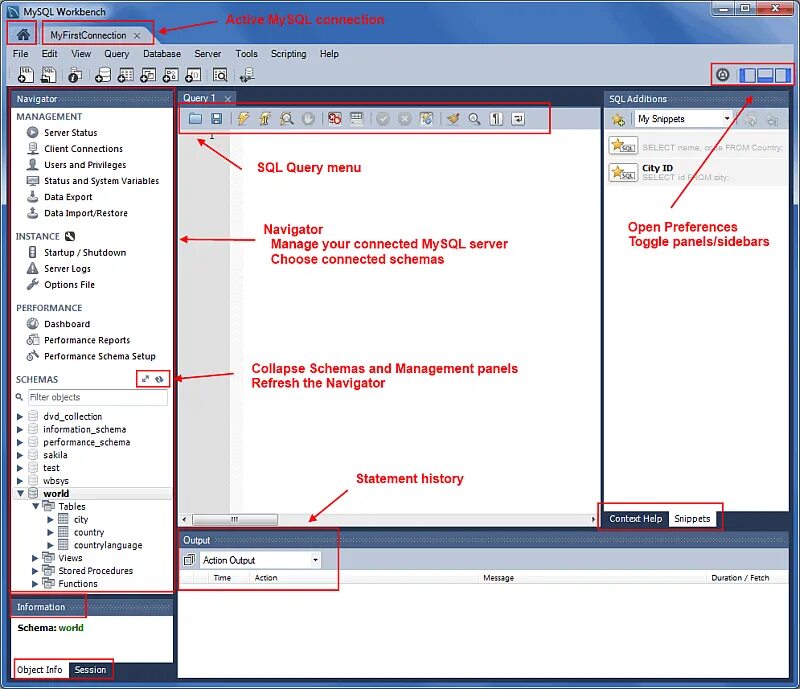Execute the query with the lightning bolt
The width and height of the screenshot is (800, 689).
pos(243,119)
